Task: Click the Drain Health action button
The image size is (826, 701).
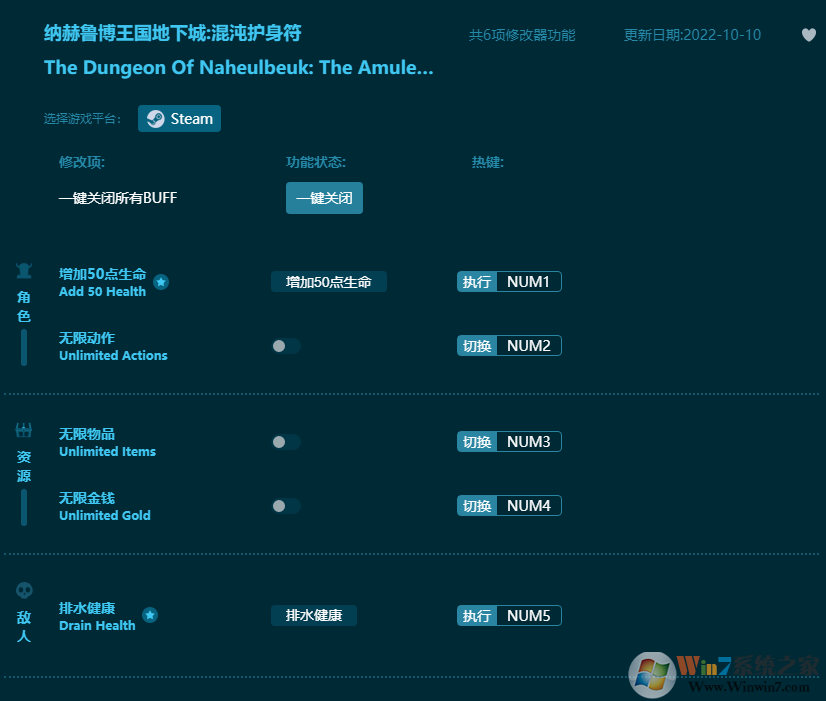Action: pyautogui.click(x=313, y=615)
